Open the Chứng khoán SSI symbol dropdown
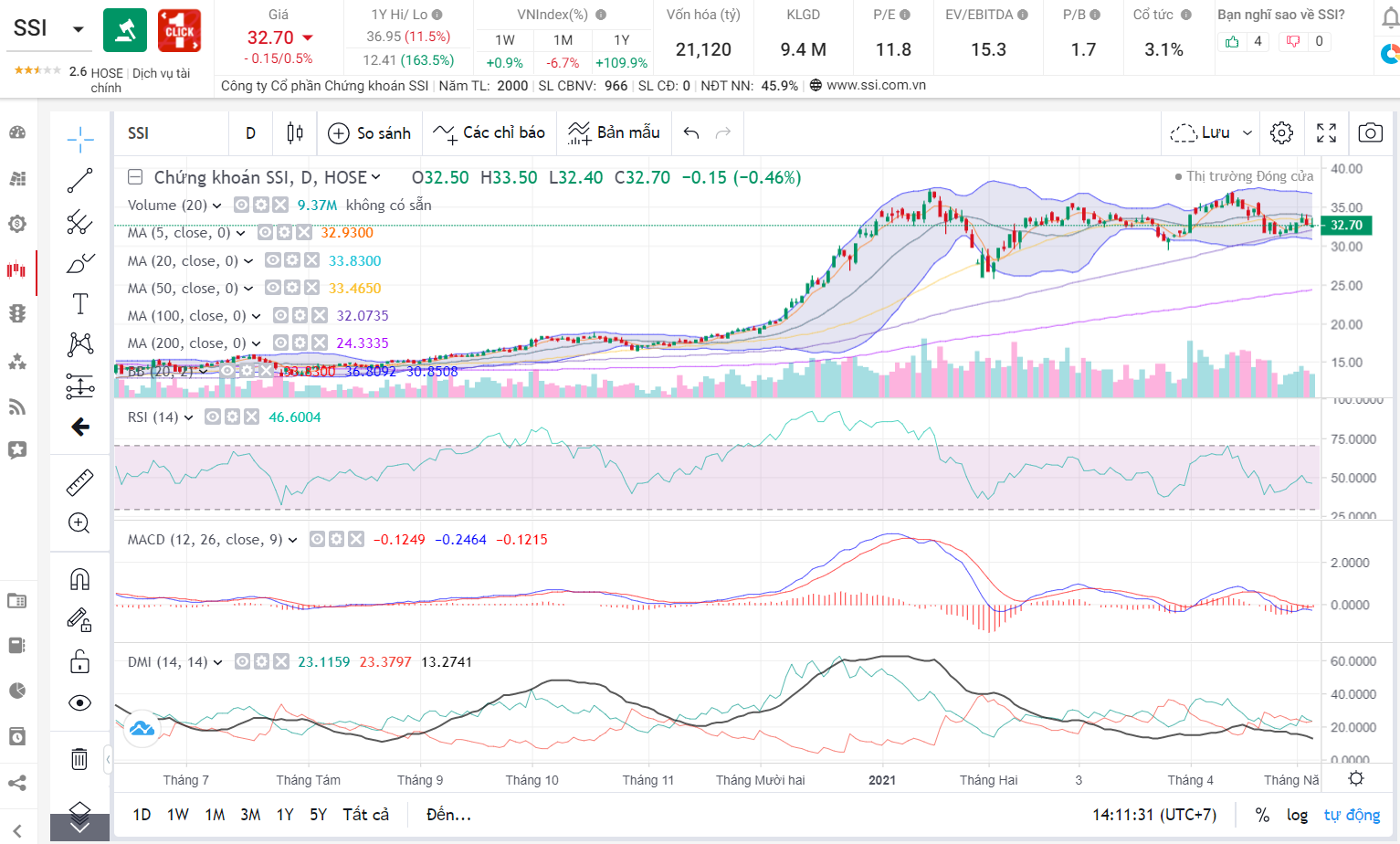Screen dimensions: 1400x844 point(375,177)
